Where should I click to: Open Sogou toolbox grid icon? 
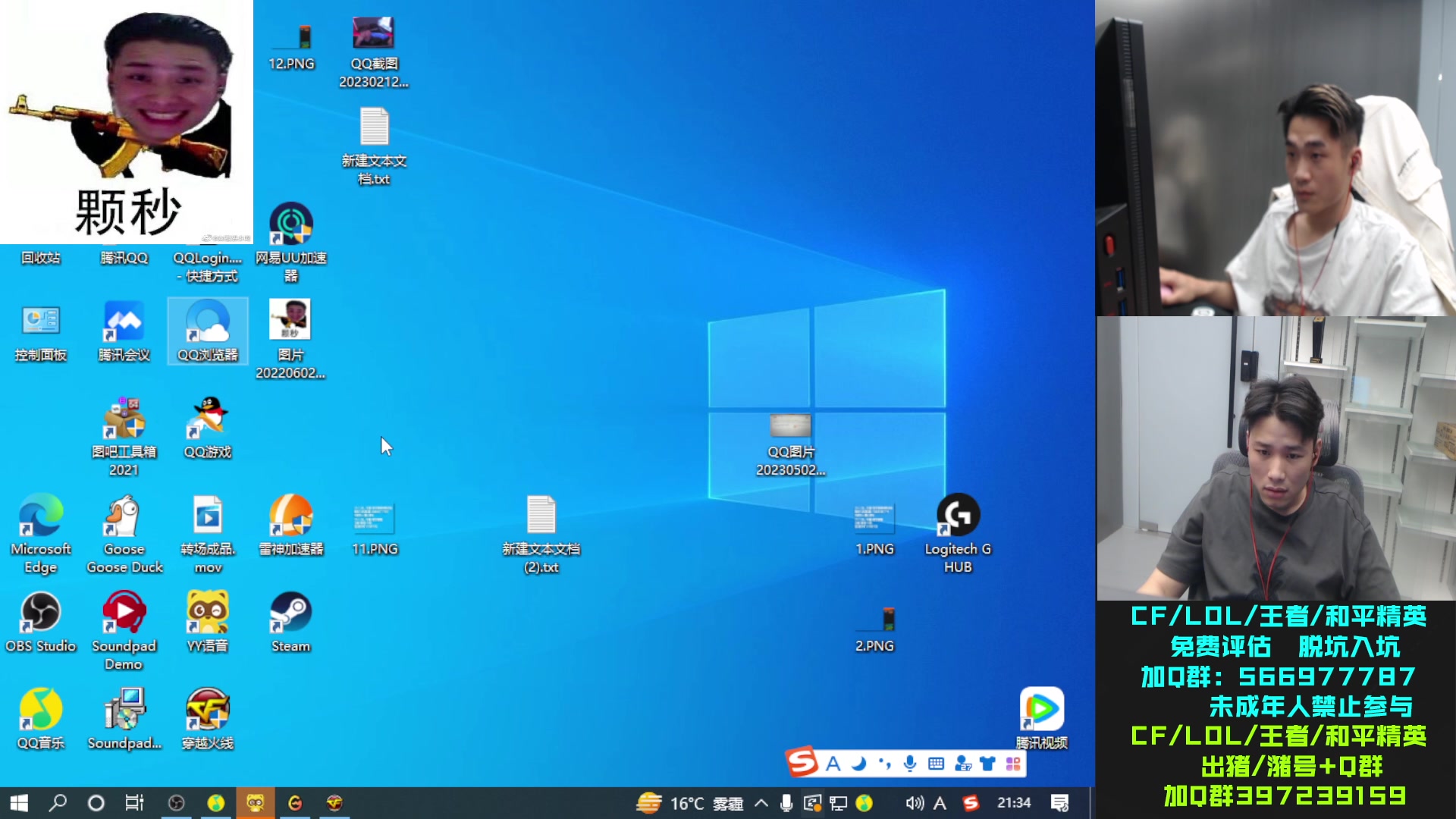[1013, 764]
